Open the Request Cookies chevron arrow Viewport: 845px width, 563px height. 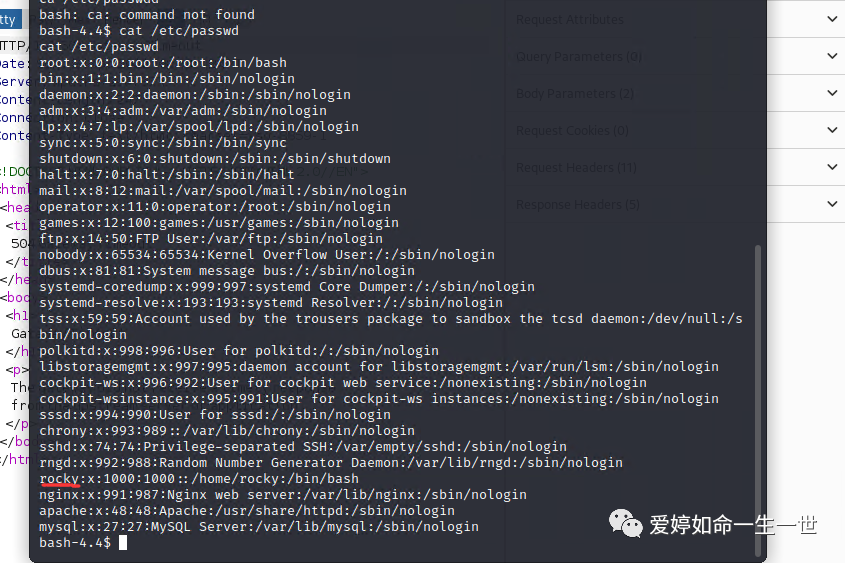[x=832, y=130]
